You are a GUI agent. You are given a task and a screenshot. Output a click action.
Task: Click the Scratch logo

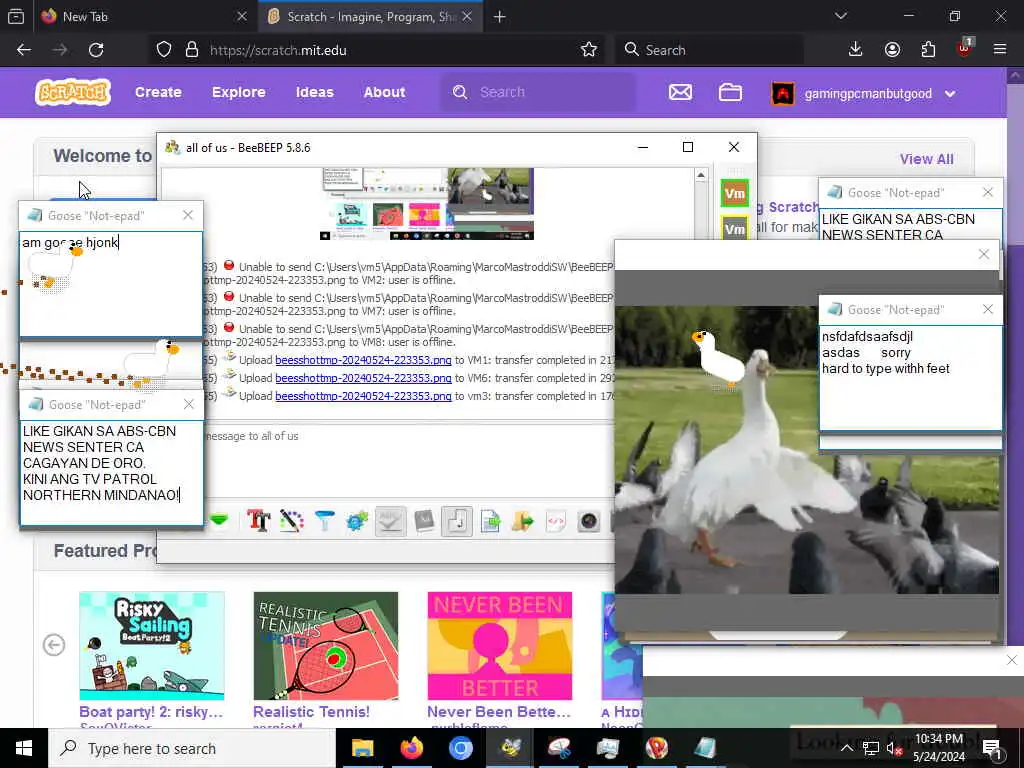tap(72, 92)
